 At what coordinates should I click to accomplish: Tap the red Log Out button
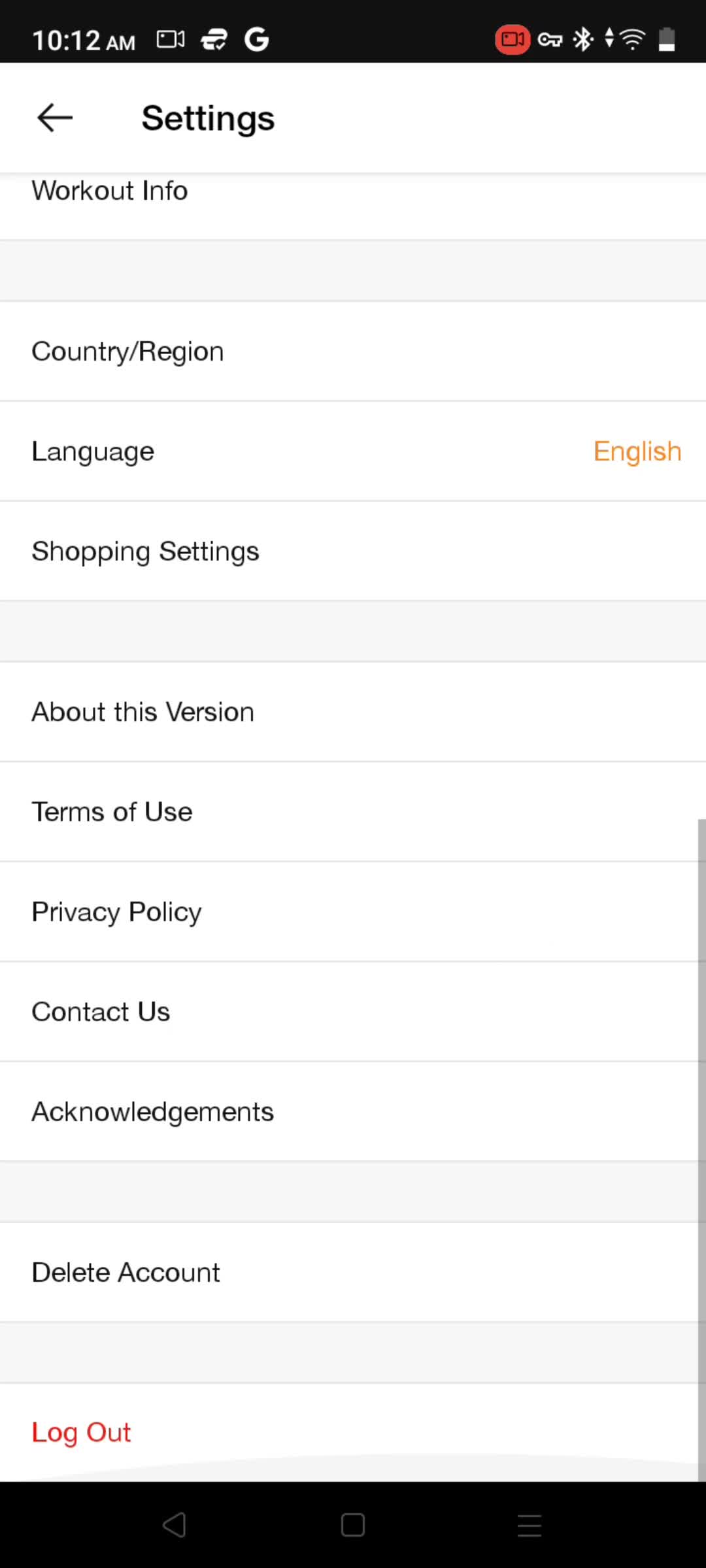tap(81, 1433)
